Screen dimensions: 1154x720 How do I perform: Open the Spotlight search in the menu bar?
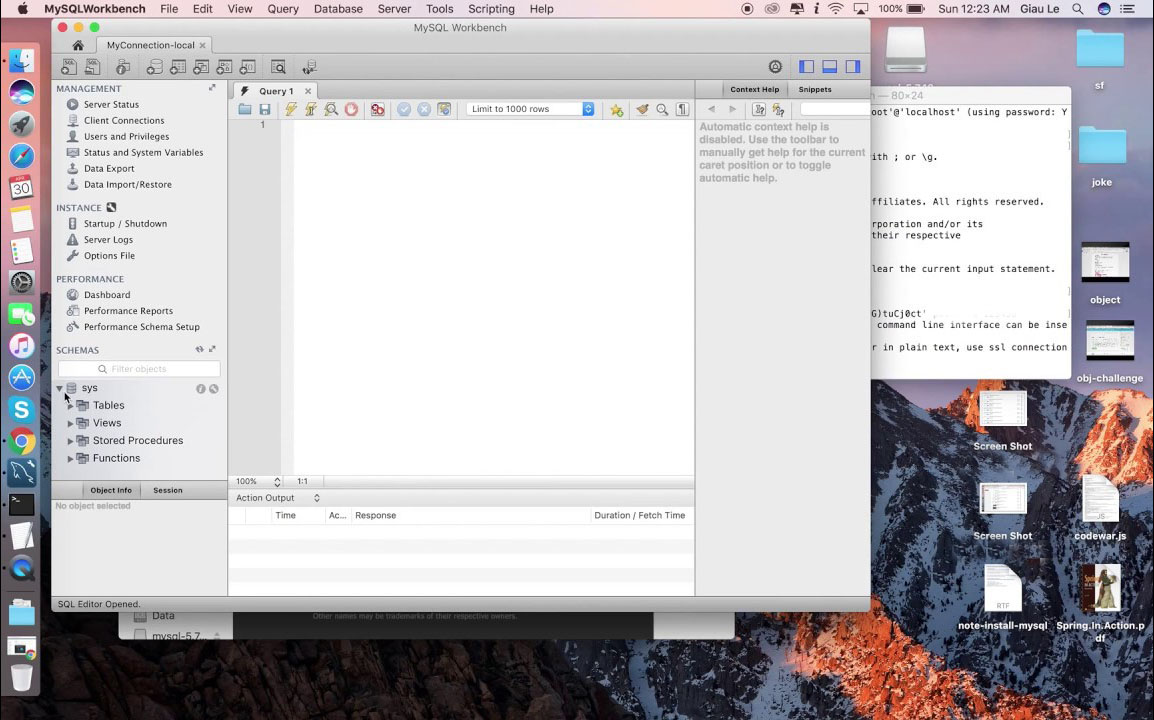pyautogui.click(x=1077, y=9)
